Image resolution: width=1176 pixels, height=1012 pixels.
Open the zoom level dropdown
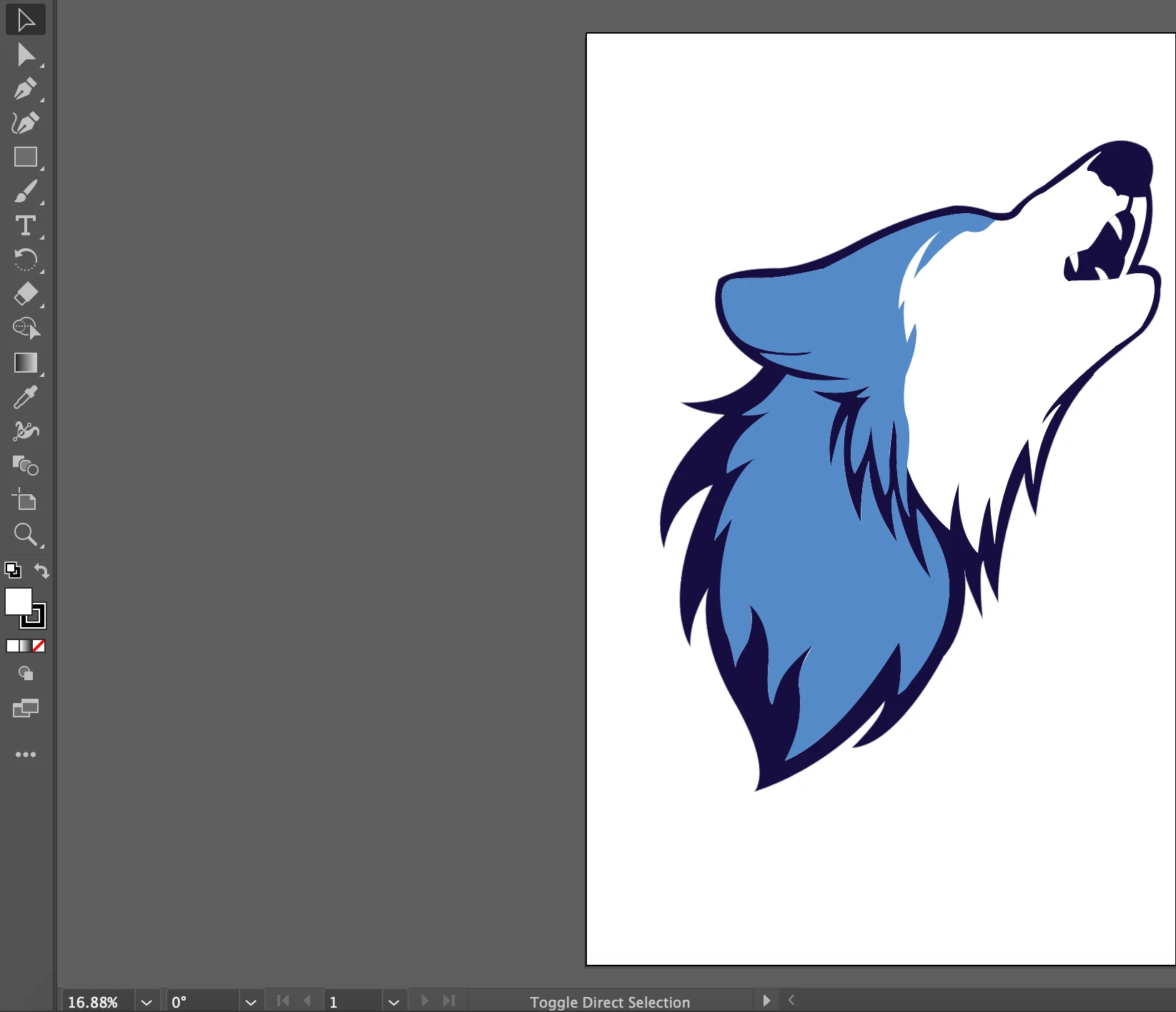tap(147, 1002)
